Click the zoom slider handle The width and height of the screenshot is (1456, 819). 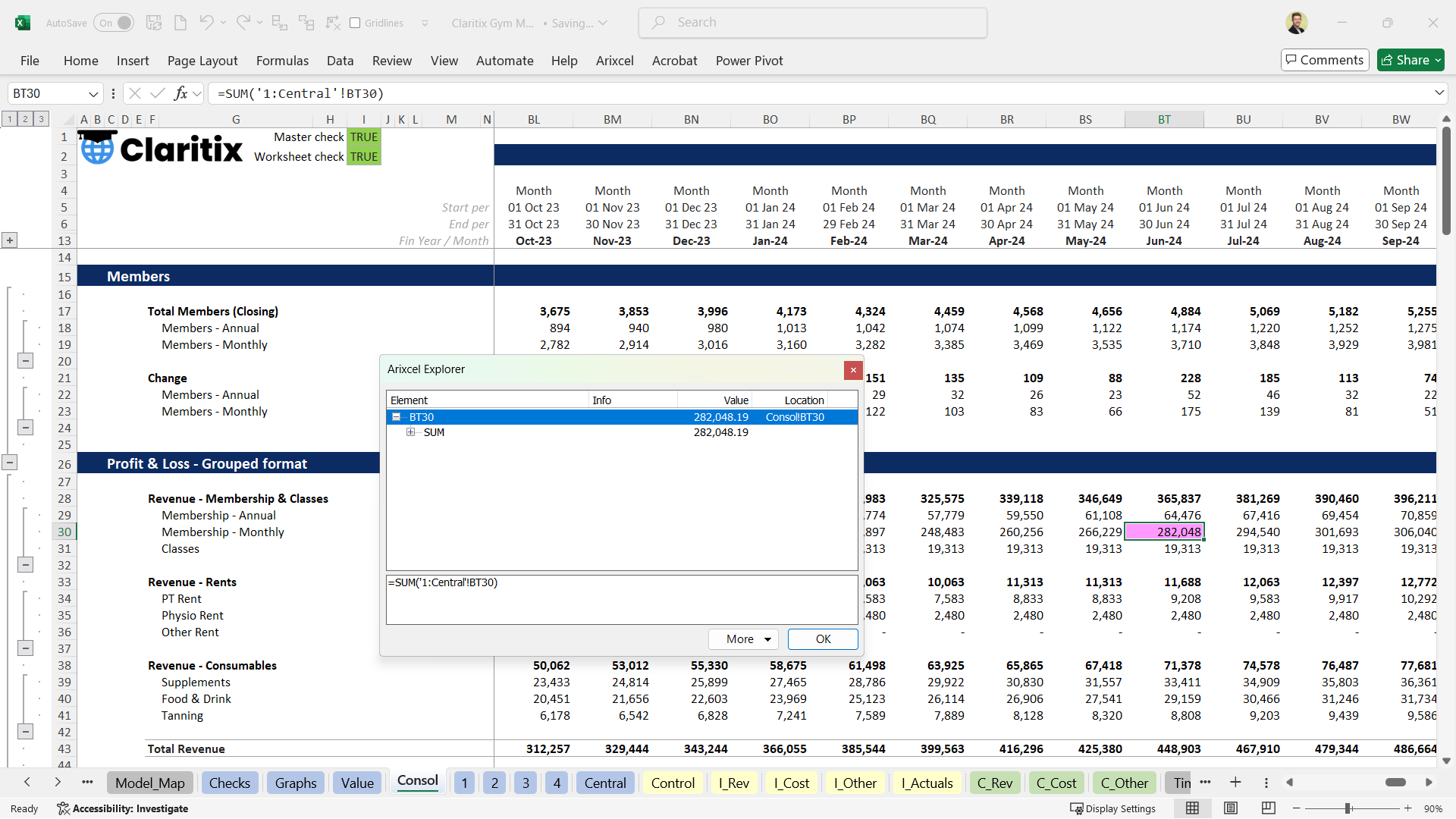[1348, 808]
